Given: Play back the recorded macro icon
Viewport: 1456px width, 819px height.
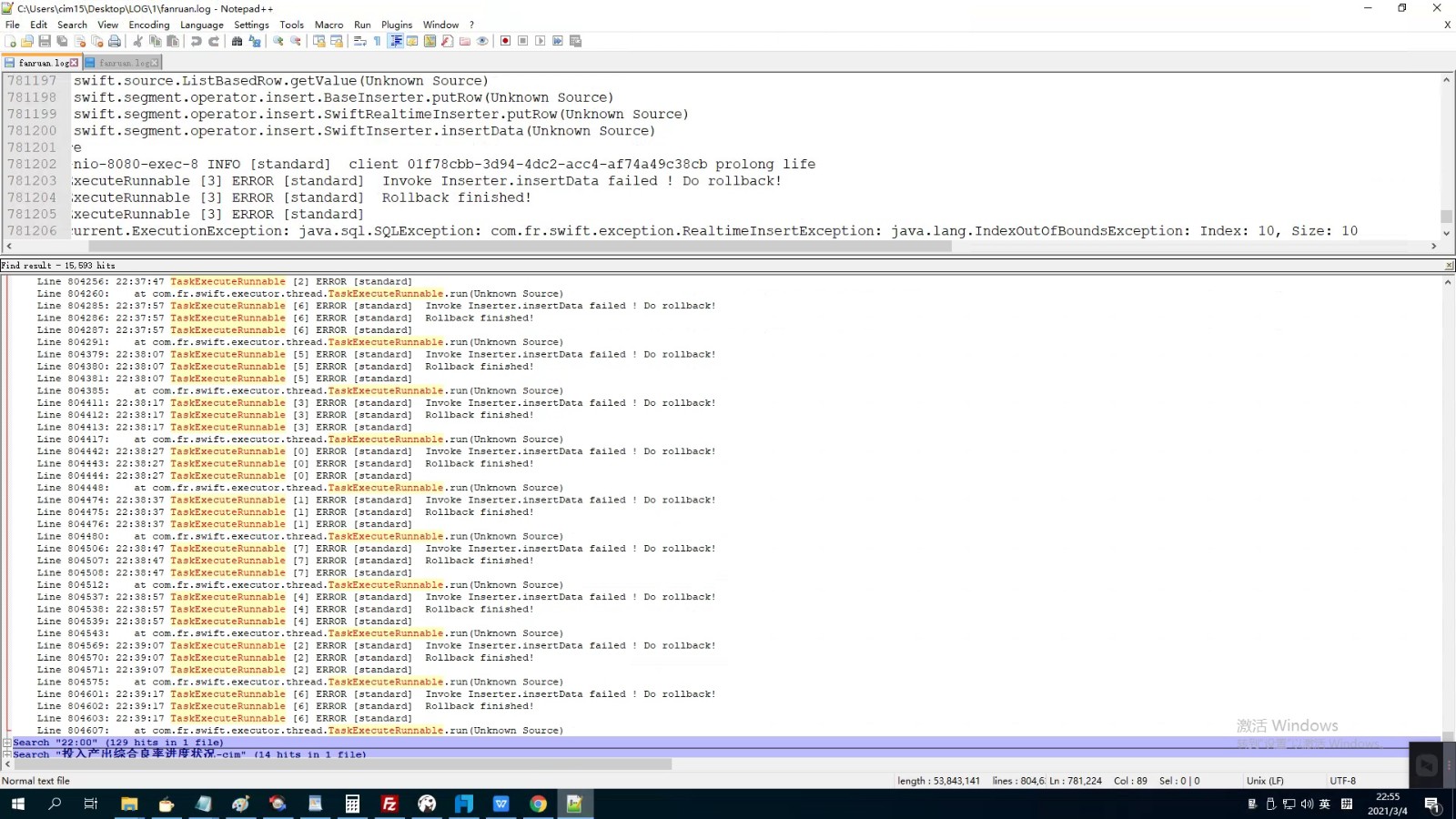Looking at the screenshot, I should coord(540,41).
